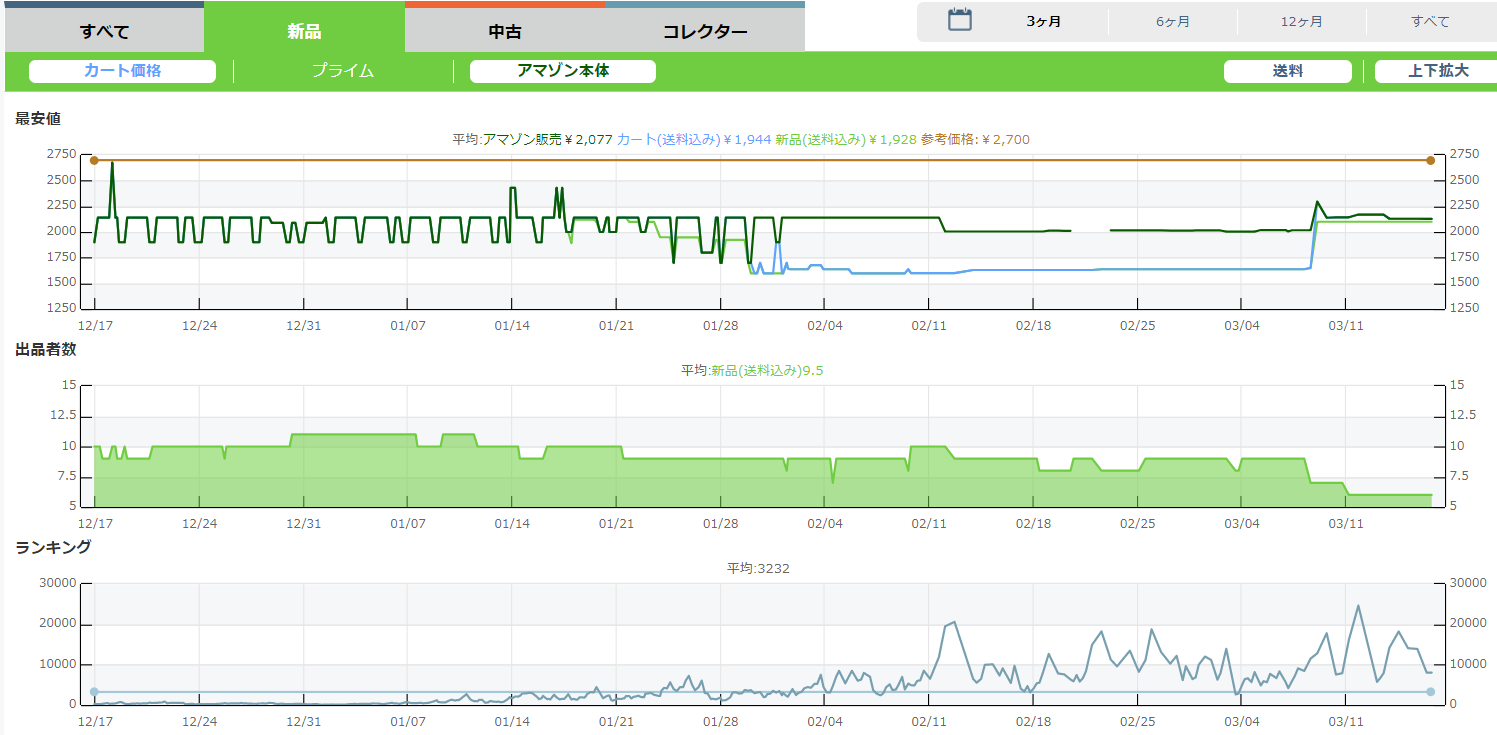Toggle the 送料 shipping option
1497x735 pixels.
(x=1287, y=71)
